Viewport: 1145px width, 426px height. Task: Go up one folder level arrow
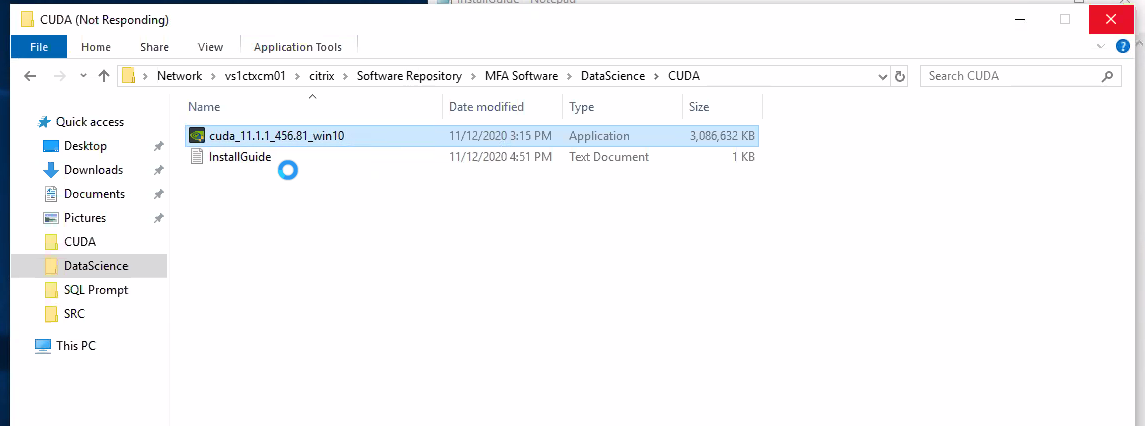pyautogui.click(x=104, y=76)
